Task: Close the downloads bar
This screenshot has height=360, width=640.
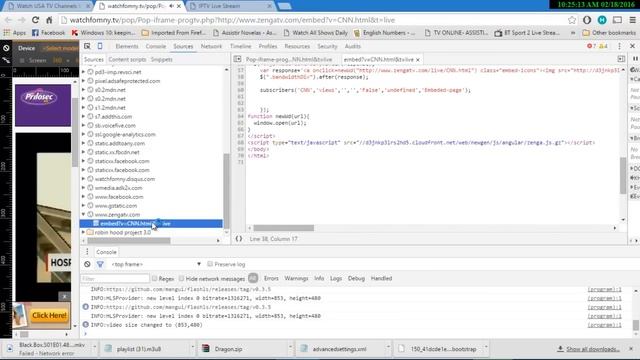Action: click(x=631, y=349)
